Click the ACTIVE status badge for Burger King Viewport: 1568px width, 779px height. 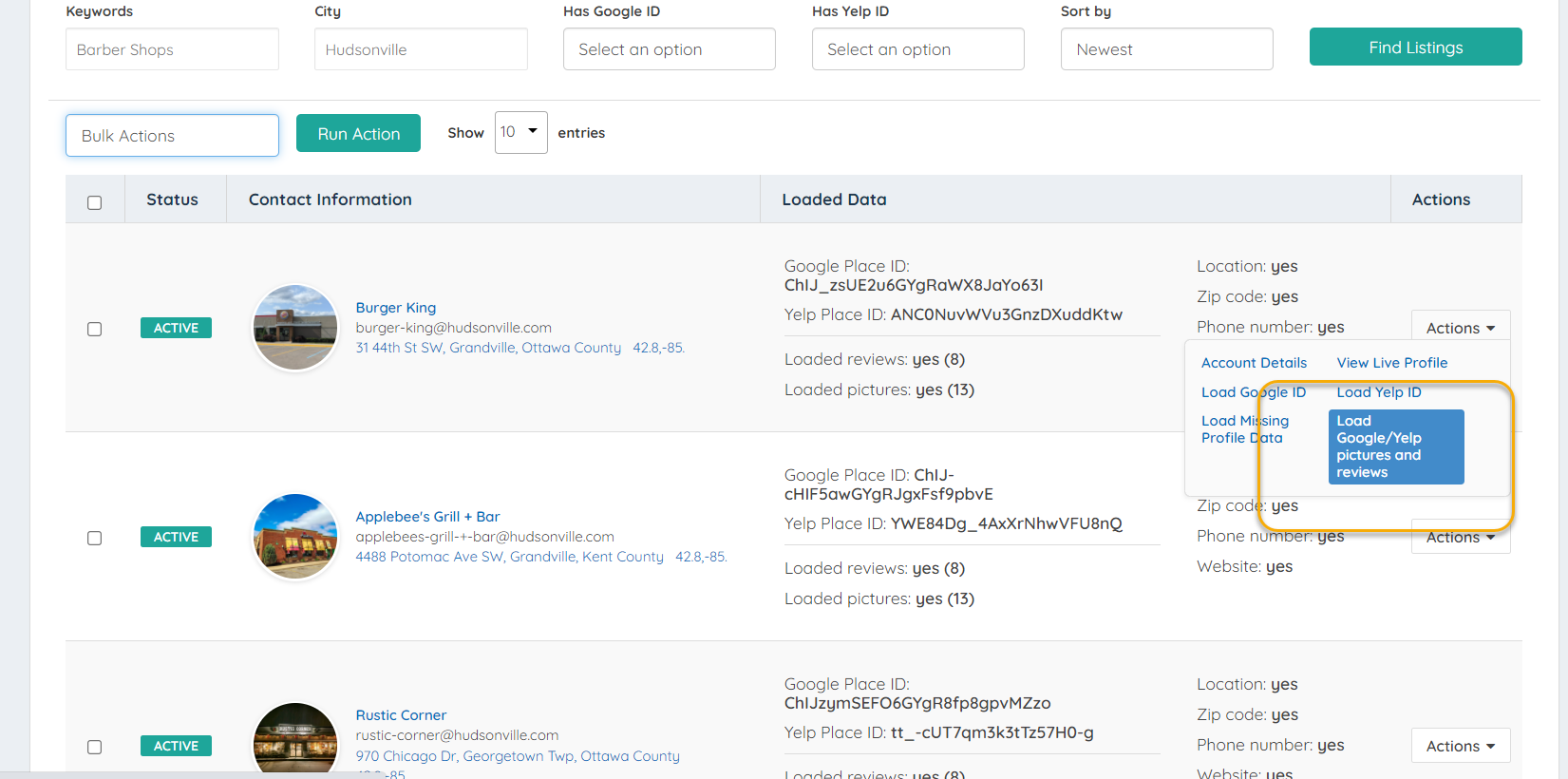176,328
